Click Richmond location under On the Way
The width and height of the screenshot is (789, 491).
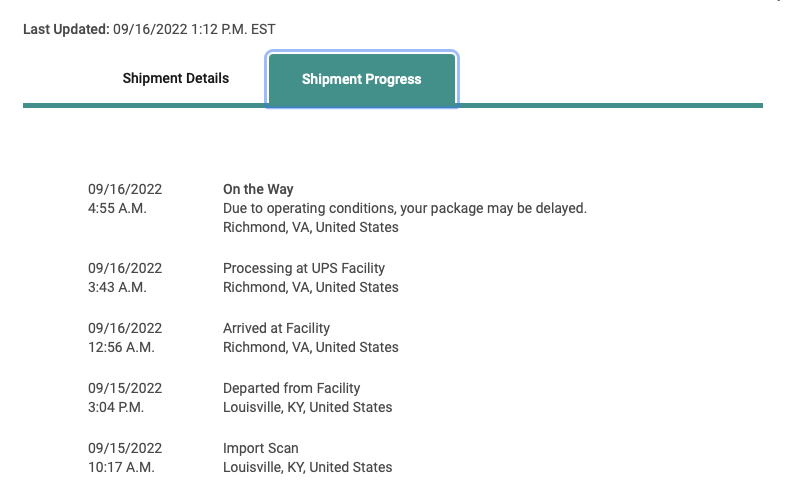310,227
